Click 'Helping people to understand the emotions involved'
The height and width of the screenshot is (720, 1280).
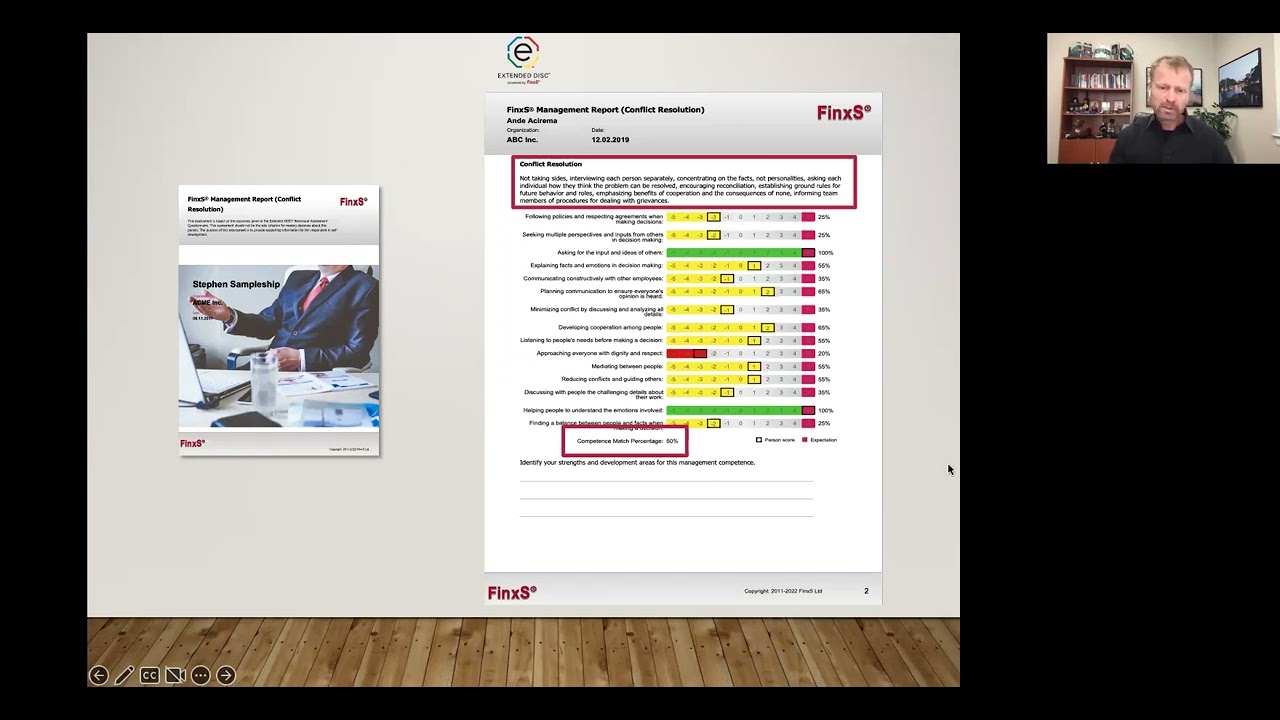(593, 411)
